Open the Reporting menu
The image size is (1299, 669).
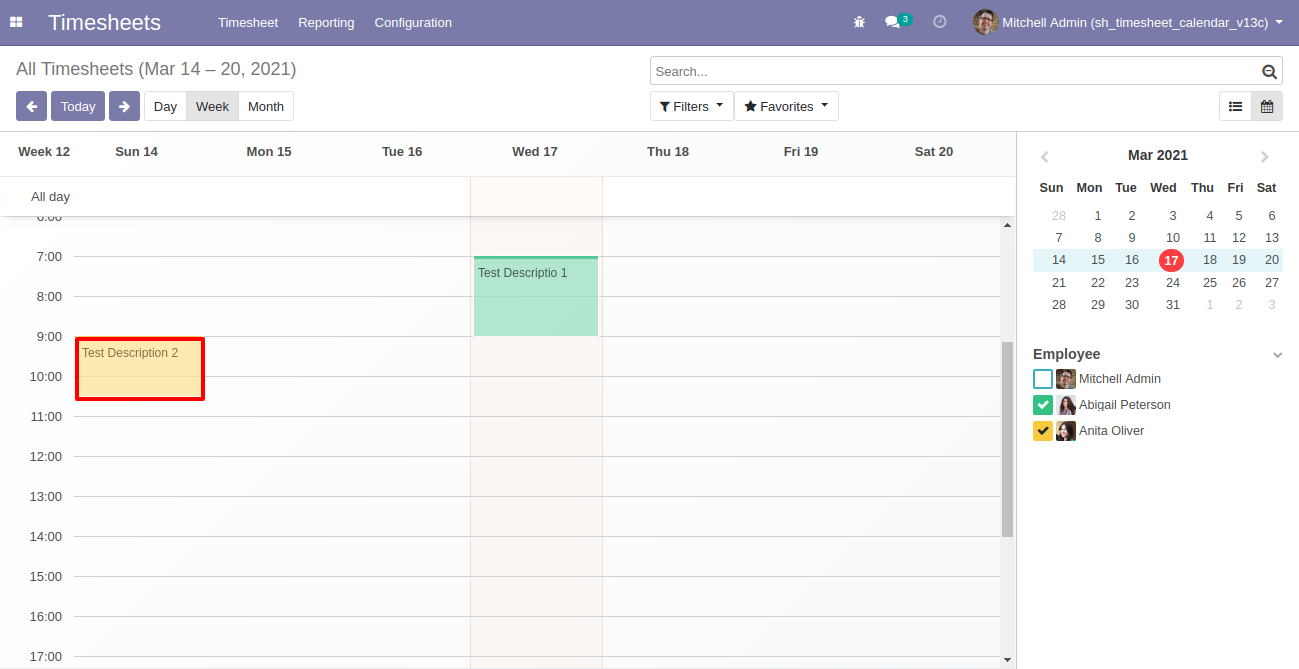[x=326, y=22]
